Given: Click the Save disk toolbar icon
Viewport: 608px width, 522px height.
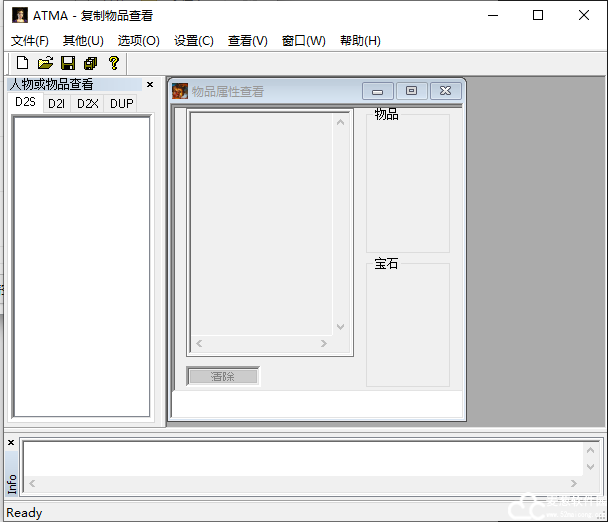Looking at the screenshot, I should point(68,63).
